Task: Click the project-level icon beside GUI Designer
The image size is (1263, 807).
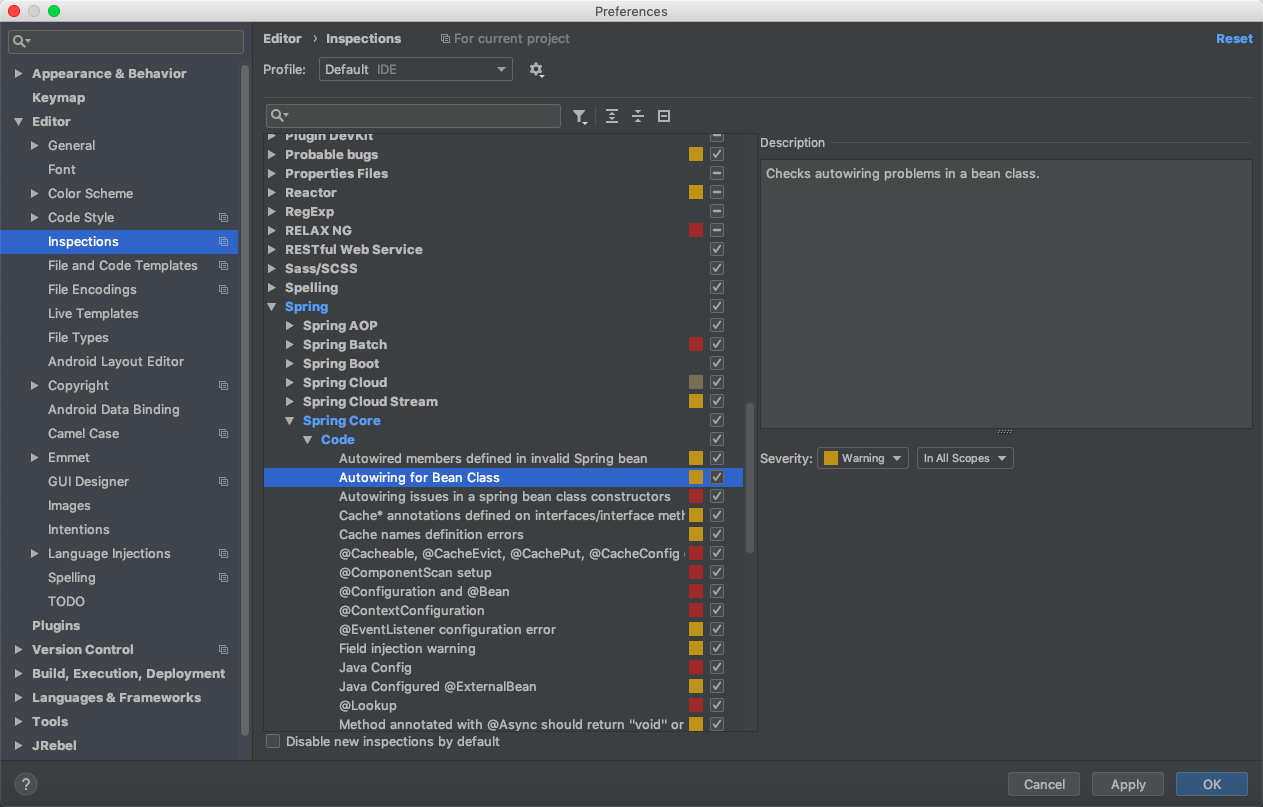Action: [223, 482]
